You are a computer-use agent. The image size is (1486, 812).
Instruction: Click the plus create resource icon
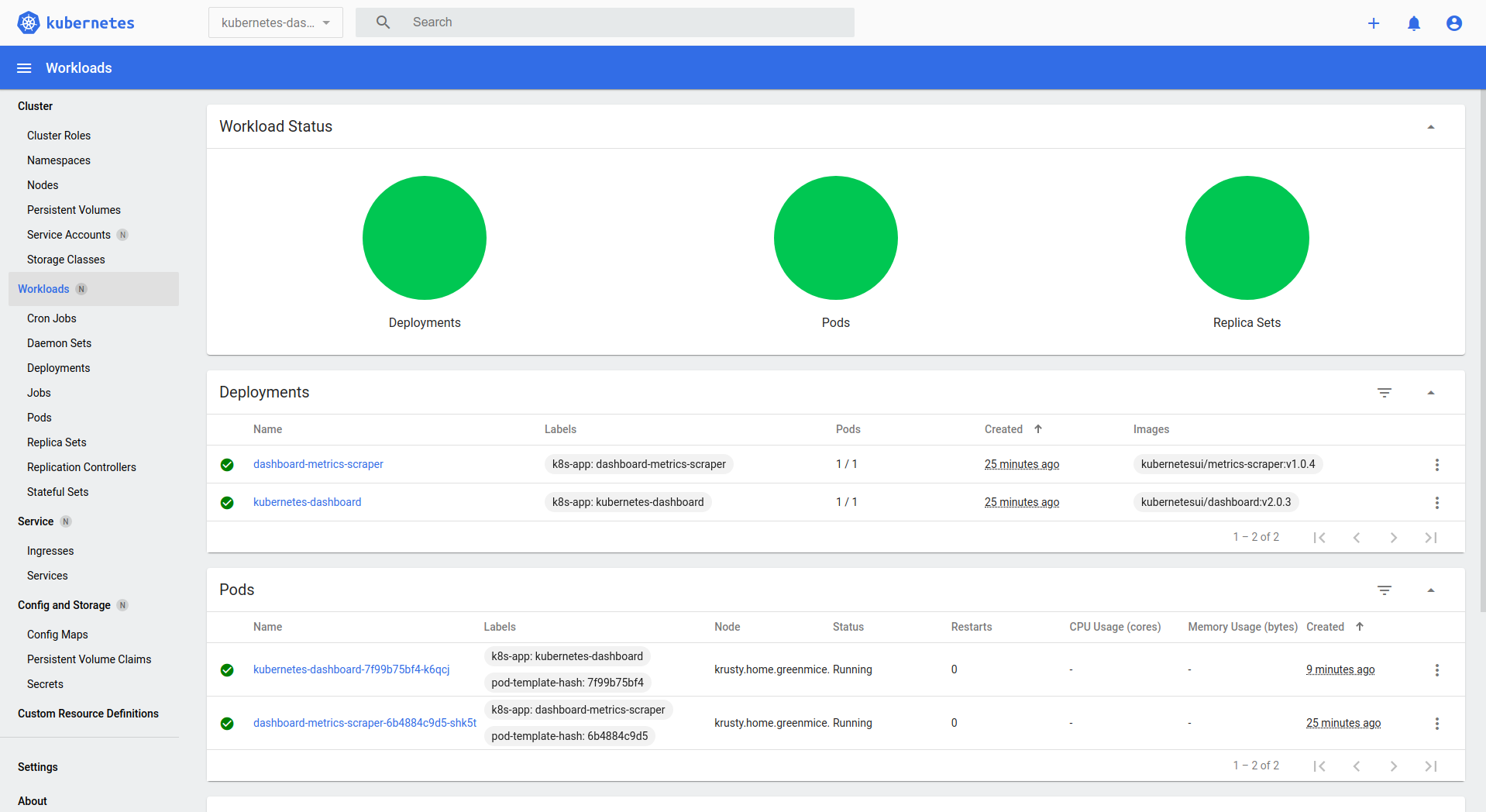pos(1374,23)
